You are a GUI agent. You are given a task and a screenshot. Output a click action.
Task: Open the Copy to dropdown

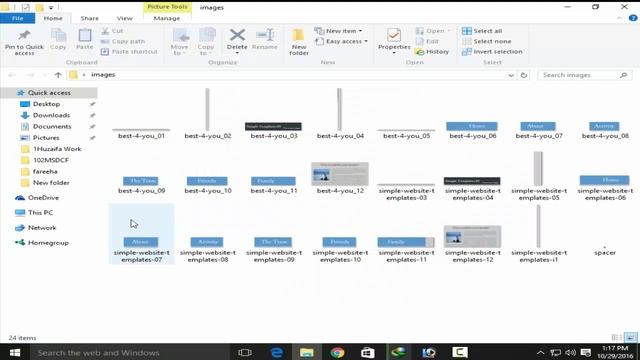pyautogui.click(x=206, y=42)
